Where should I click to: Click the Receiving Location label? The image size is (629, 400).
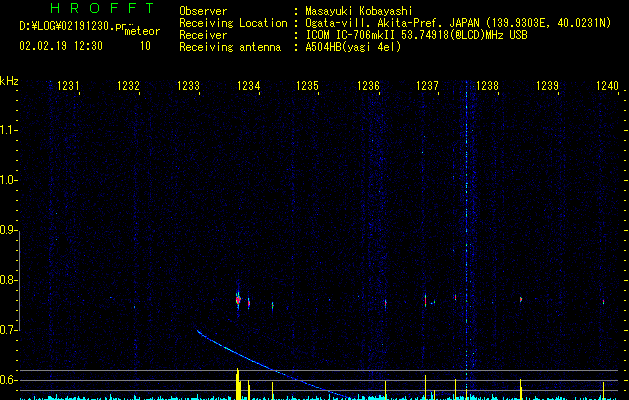[233, 23]
